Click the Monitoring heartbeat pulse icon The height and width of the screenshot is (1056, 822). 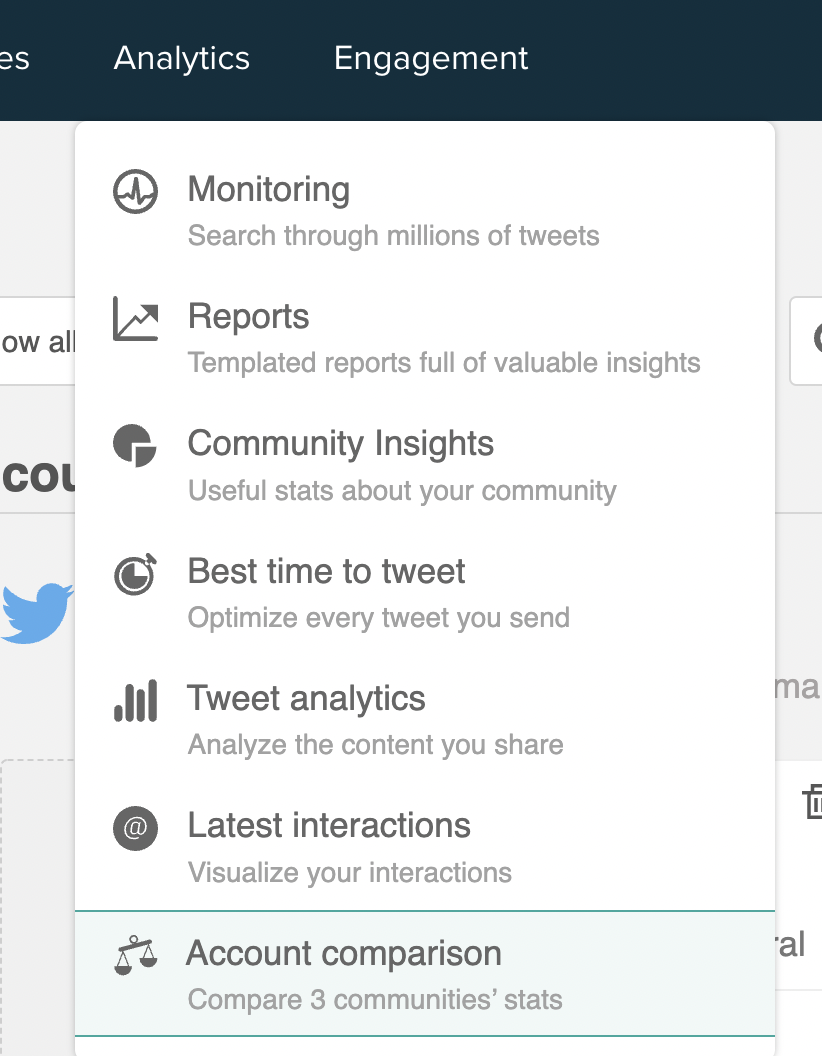tap(135, 192)
